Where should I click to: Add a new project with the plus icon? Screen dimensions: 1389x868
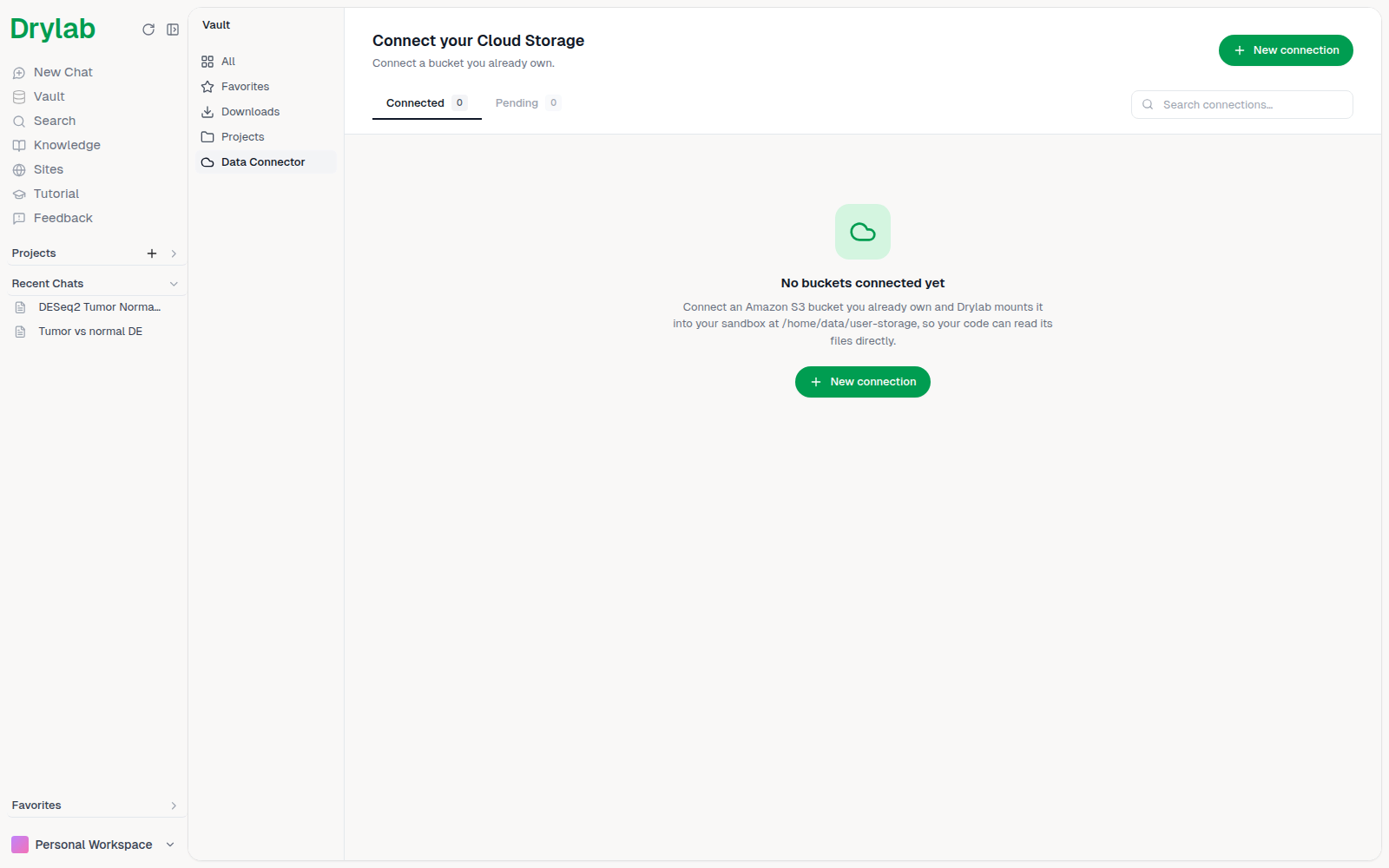(152, 253)
